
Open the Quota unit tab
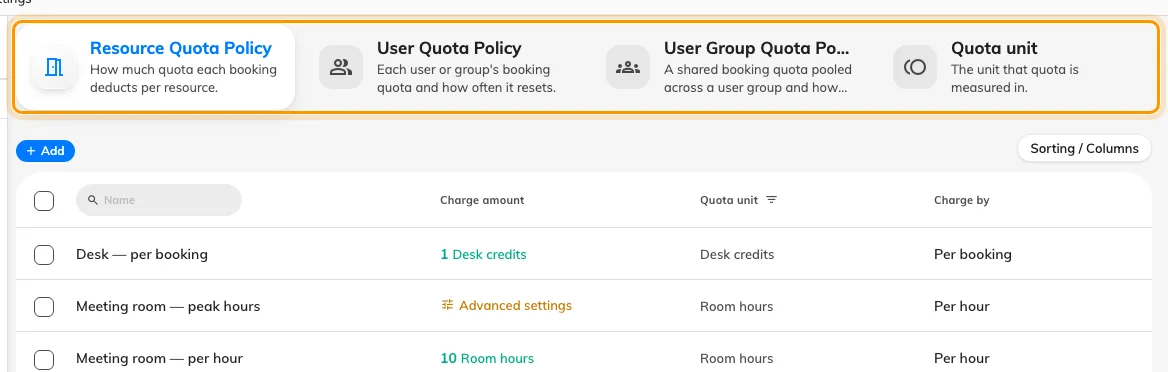tap(1016, 67)
